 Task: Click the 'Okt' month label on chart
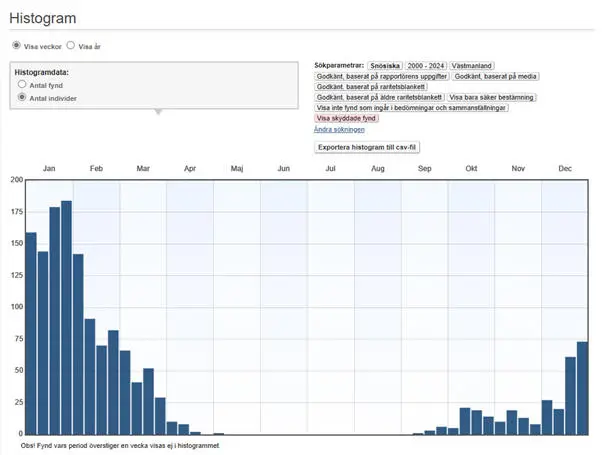471,169
